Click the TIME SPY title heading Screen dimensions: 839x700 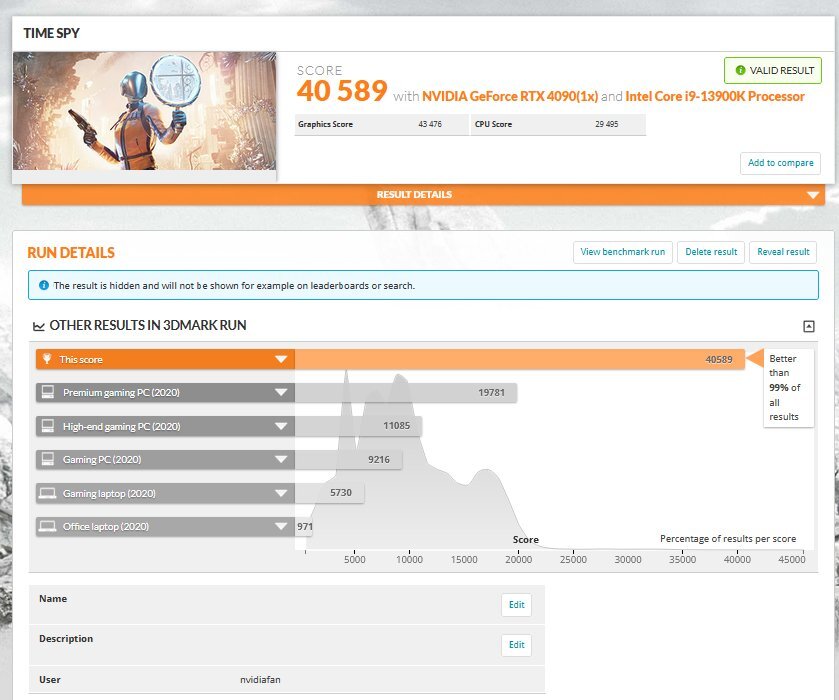tap(51, 33)
